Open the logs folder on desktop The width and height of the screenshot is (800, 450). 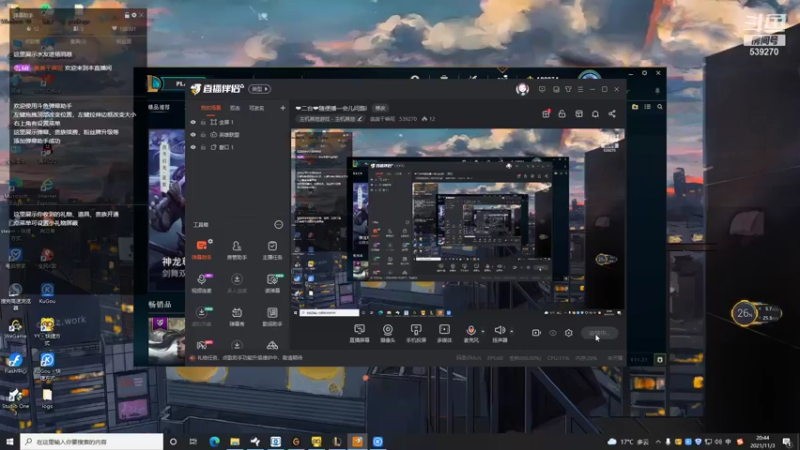click(47, 398)
